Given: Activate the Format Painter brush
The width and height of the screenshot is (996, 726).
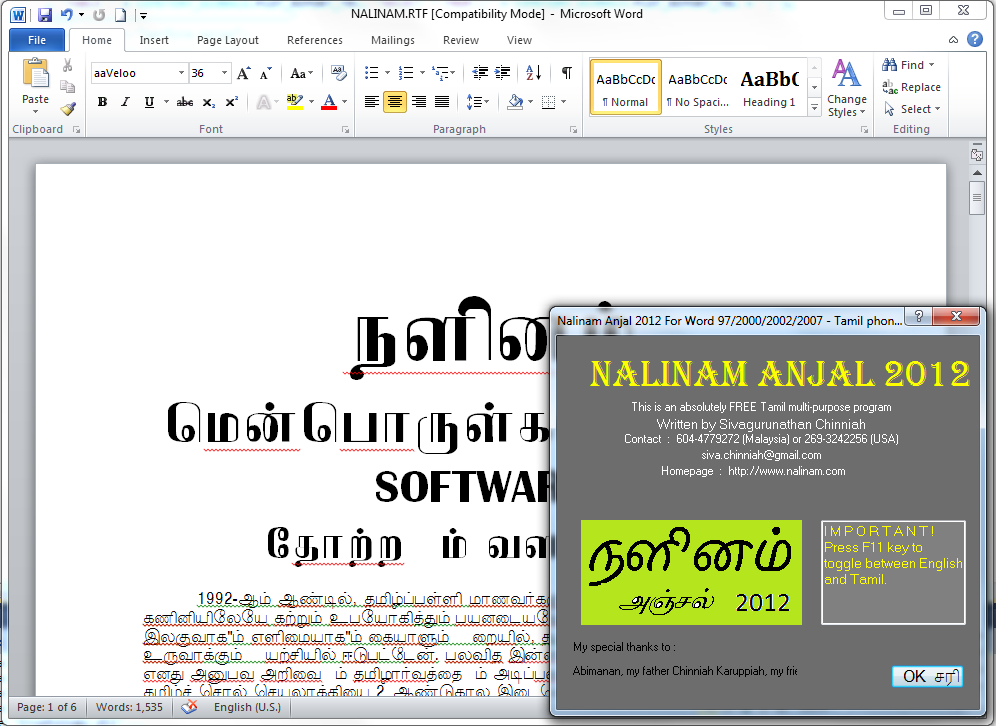Looking at the screenshot, I should tap(67, 109).
